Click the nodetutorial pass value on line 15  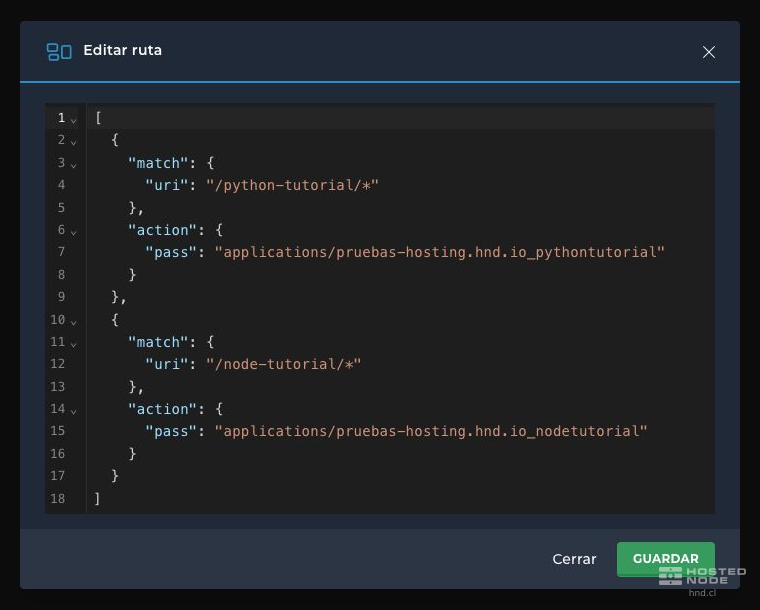pyautogui.click(x=431, y=431)
